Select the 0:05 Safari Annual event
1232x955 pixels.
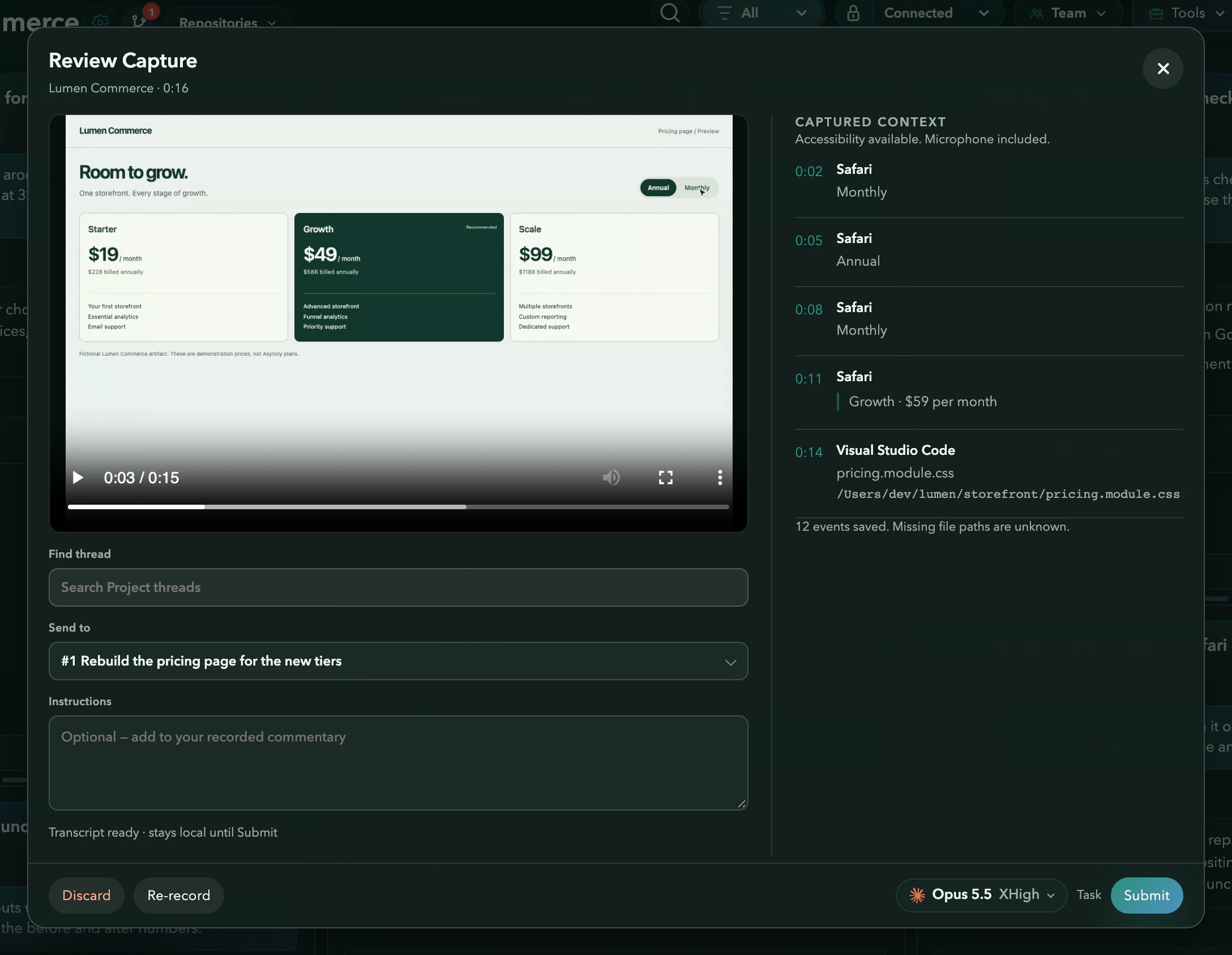point(989,250)
